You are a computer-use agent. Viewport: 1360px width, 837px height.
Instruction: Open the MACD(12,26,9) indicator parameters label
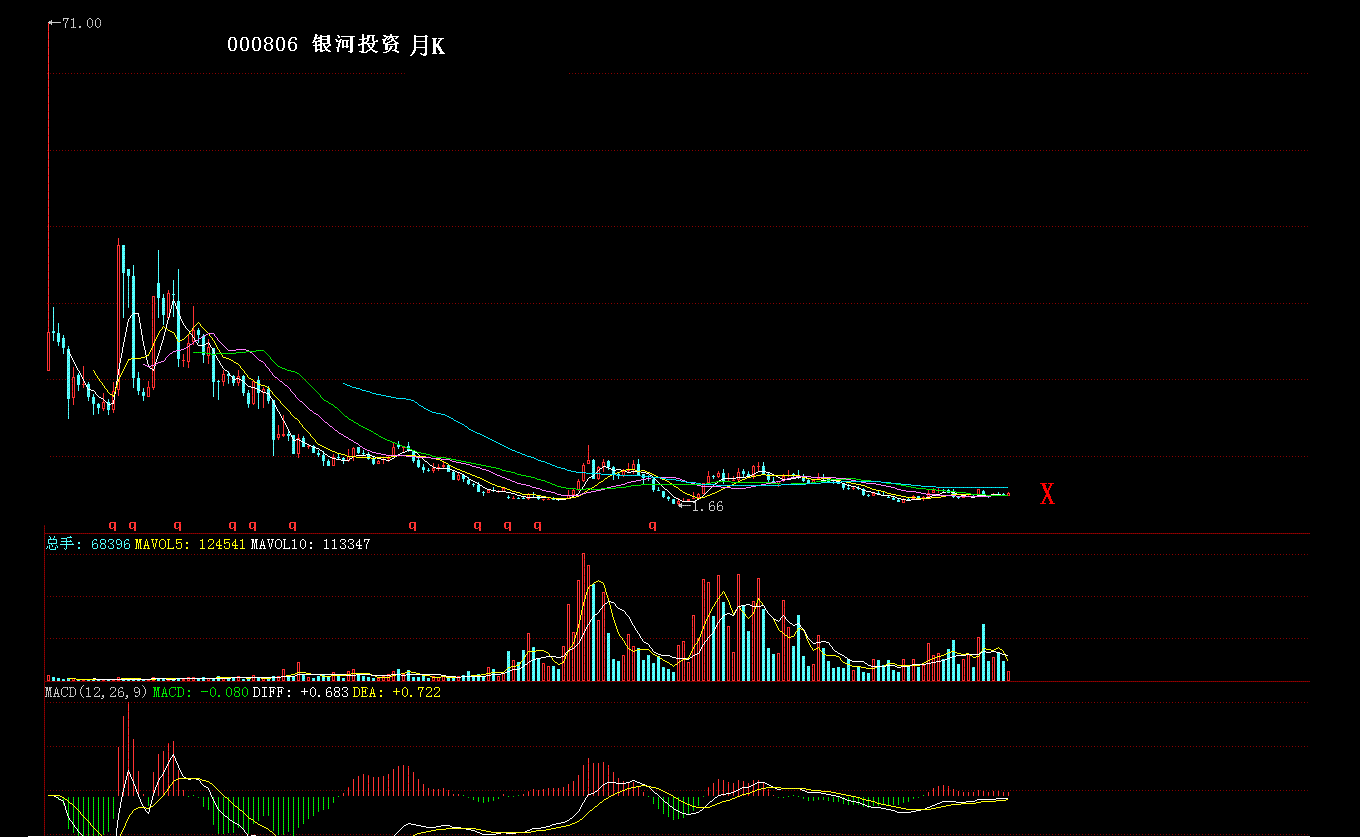[x=97, y=692]
